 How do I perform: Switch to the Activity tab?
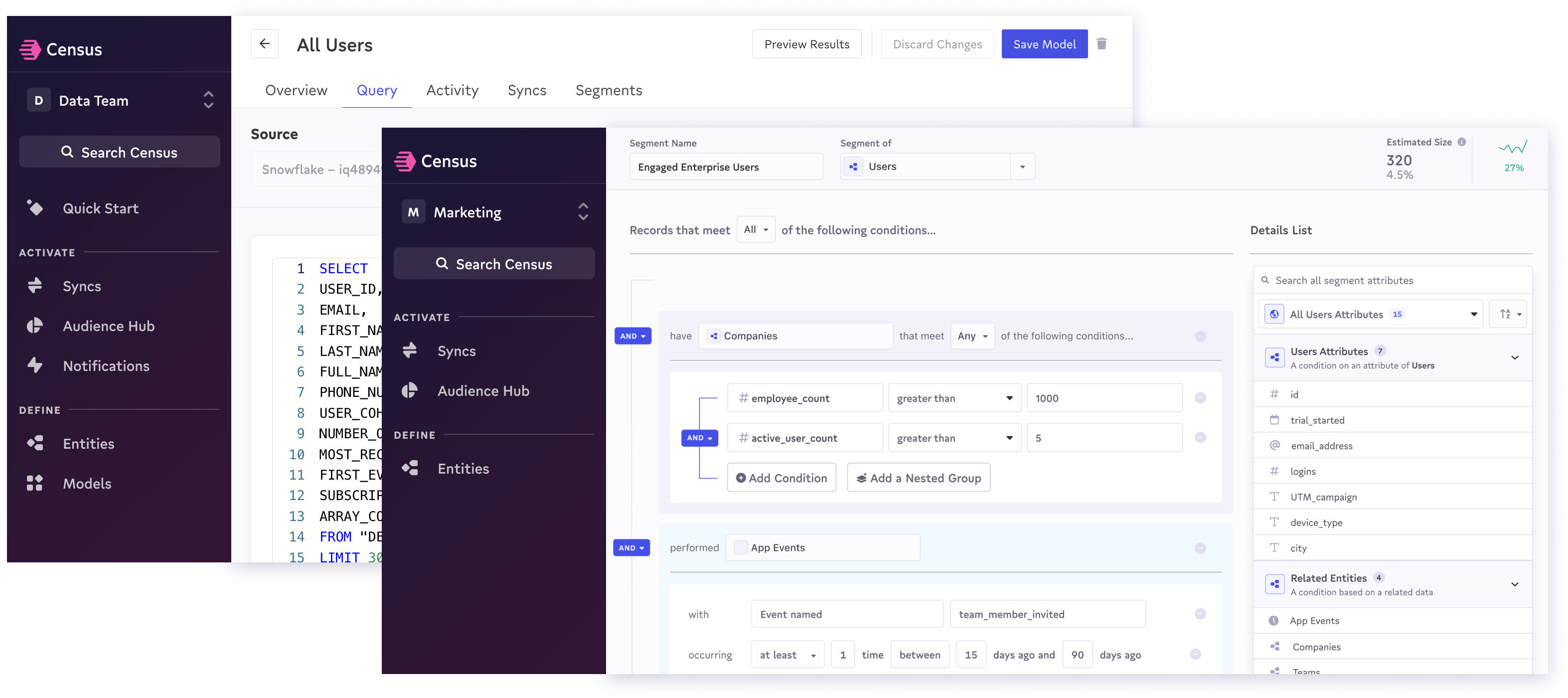pyautogui.click(x=452, y=91)
